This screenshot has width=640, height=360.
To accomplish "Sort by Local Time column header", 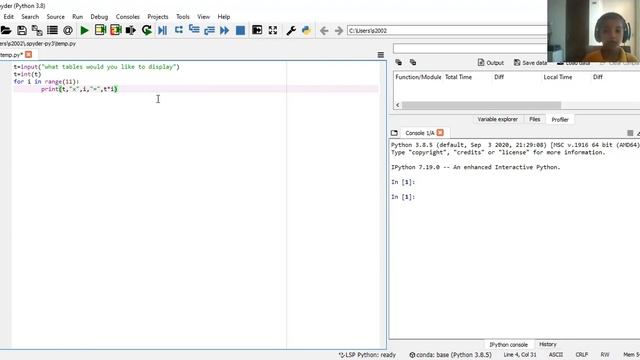I will (x=558, y=77).
